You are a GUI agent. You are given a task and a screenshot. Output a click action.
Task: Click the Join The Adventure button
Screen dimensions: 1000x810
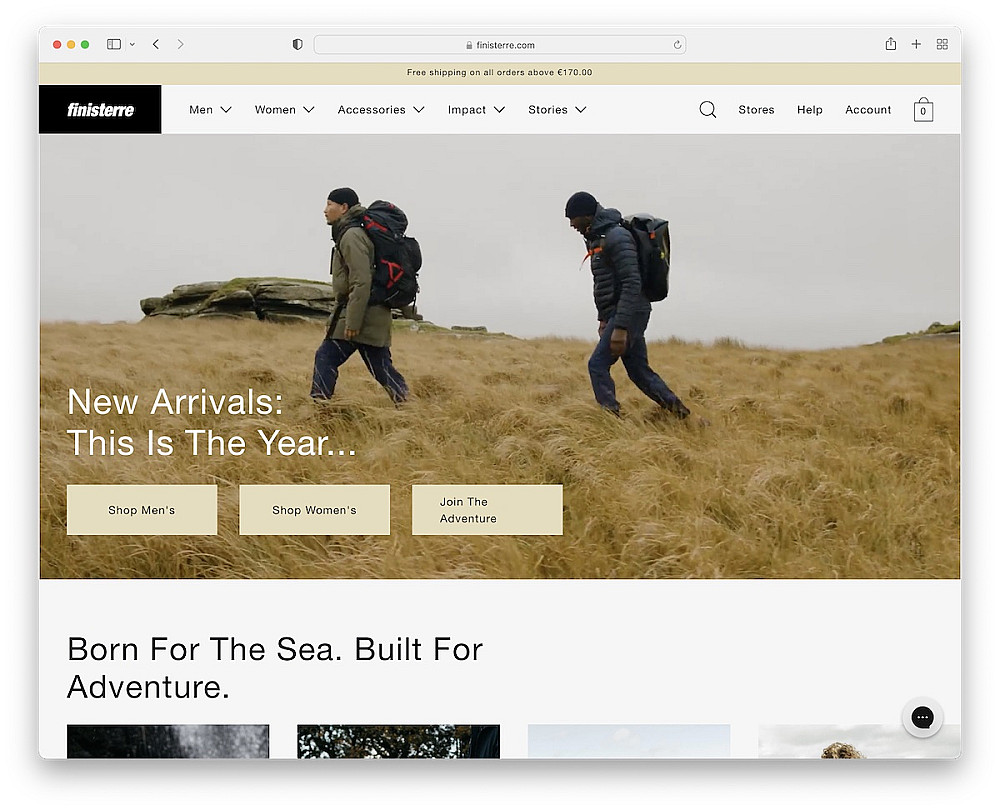click(x=487, y=510)
